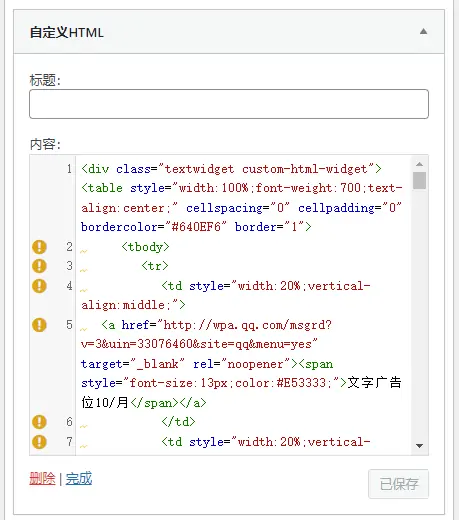Click the 删除 delete link

click(x=42, y=479)
